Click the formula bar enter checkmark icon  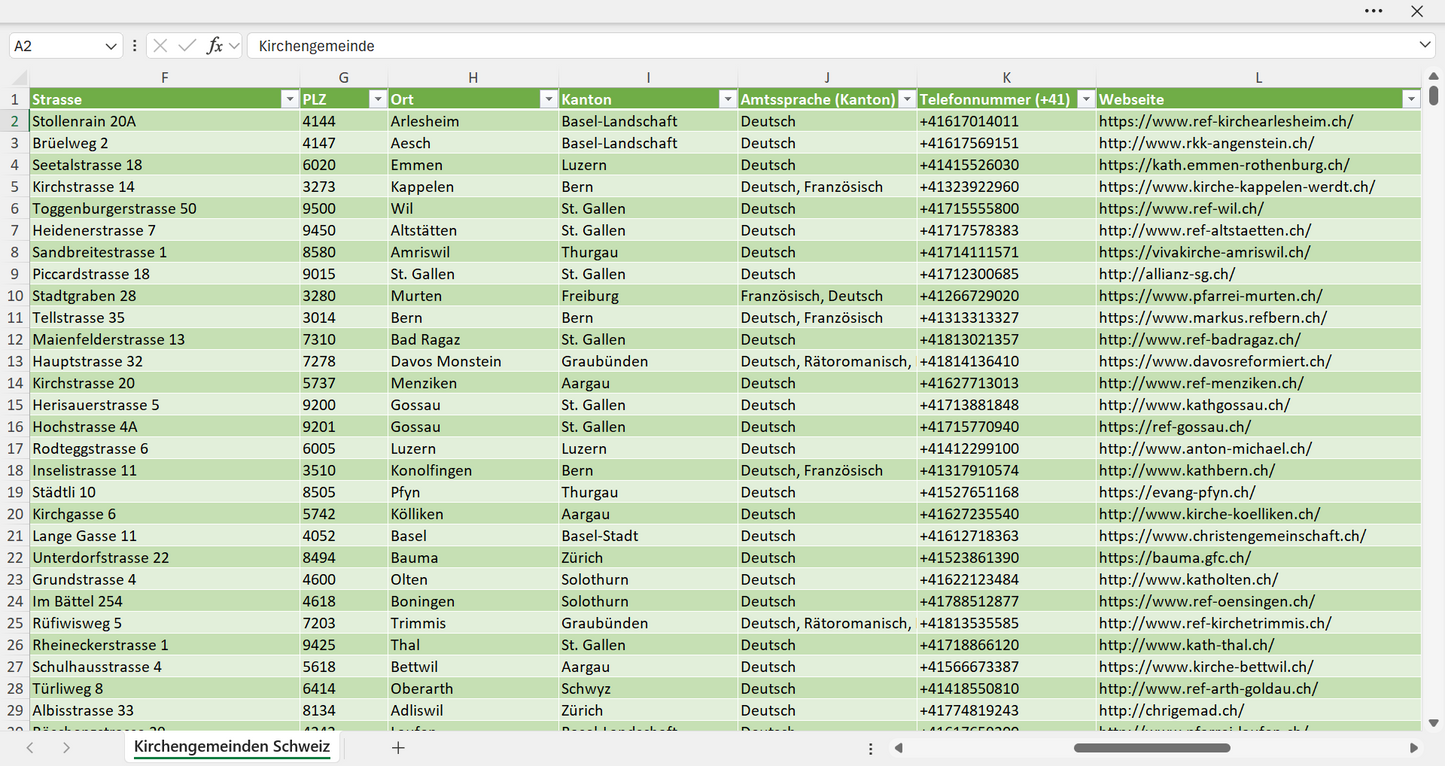click(x=187, y=46)
